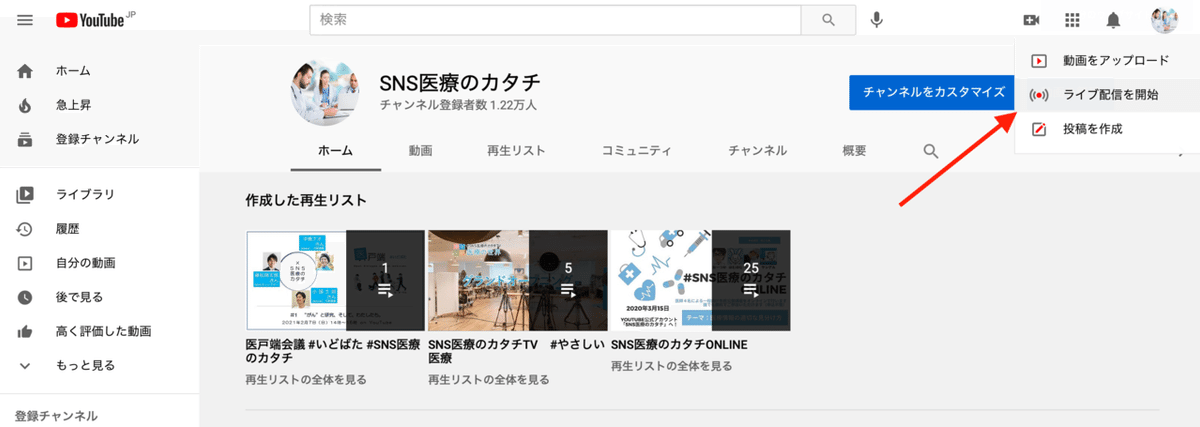Screen dimensions: 1200x427
Task: Switch to the 再生リスト tab
Action: pyautogui.click(x=516, y=151)
